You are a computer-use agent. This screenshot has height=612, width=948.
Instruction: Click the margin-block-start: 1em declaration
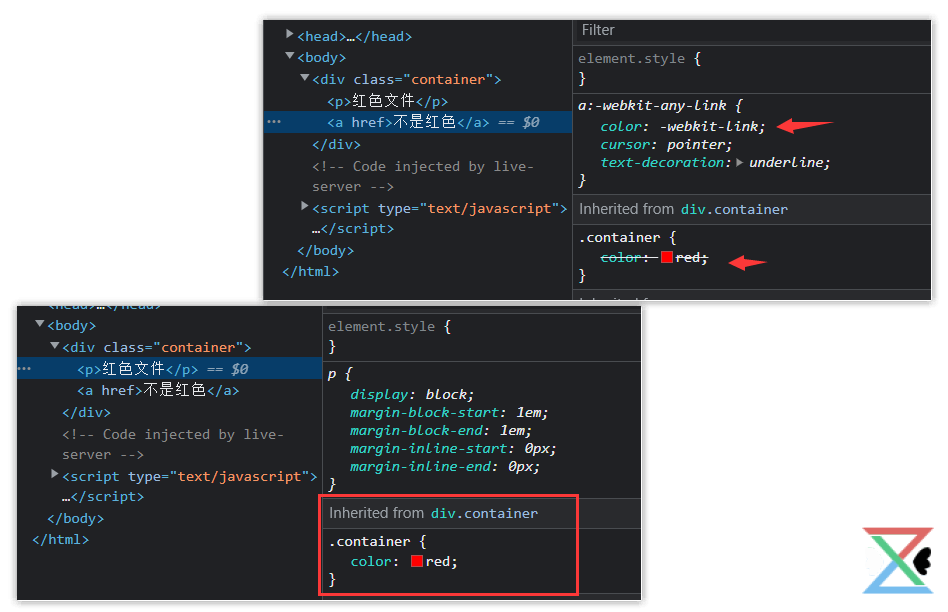pos(449,412)
